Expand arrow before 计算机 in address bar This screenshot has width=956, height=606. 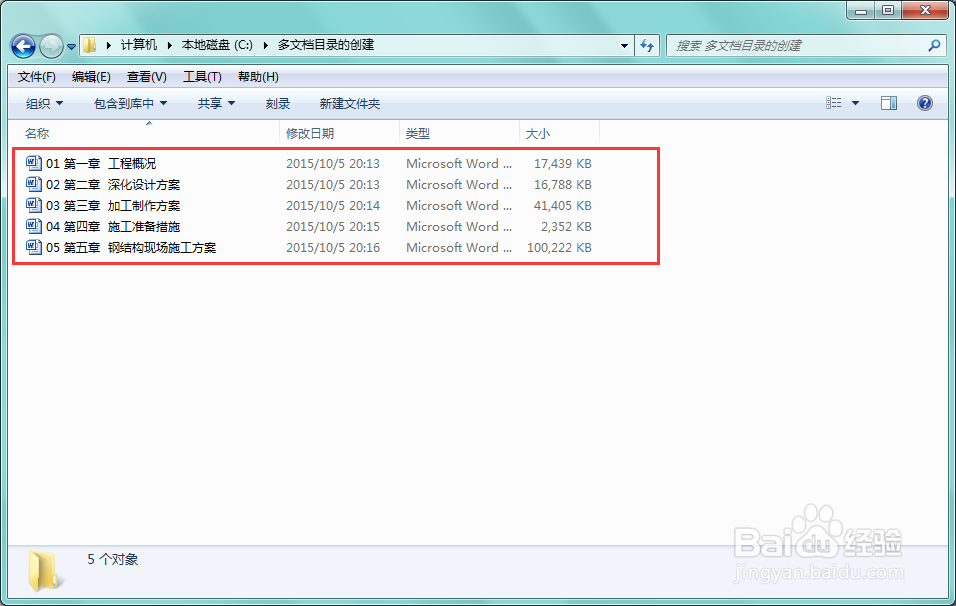tap(109, 46)
